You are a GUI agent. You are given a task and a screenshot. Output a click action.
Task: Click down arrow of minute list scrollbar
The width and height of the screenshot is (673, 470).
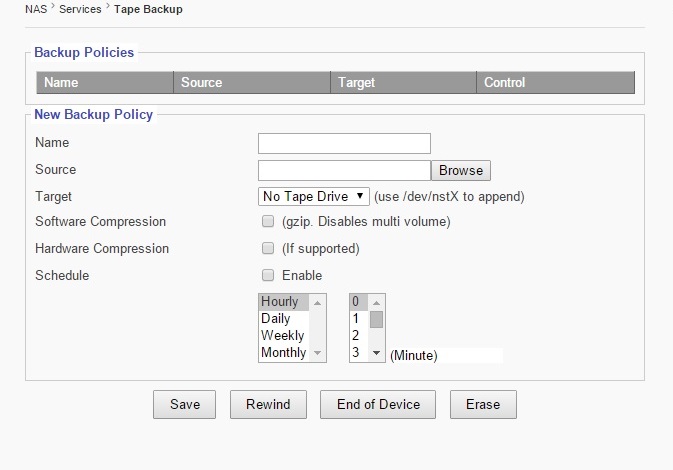coord(377,354)
